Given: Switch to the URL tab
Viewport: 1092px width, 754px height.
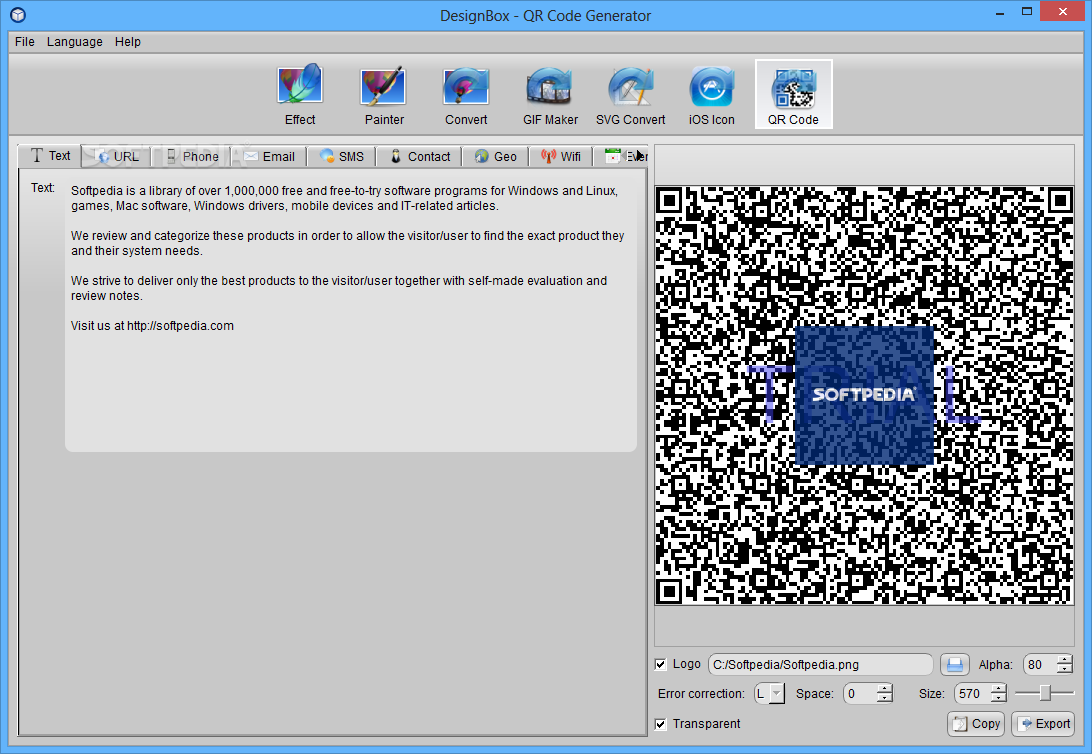Looking at the screenshot, I should pos(117,157).
